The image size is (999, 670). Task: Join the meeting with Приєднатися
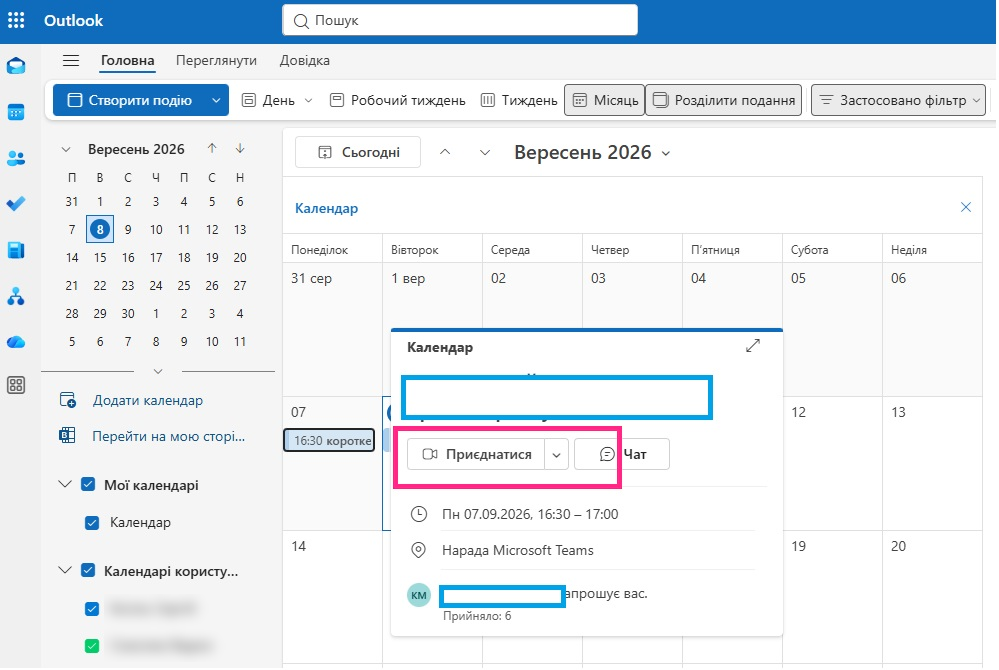476,455
